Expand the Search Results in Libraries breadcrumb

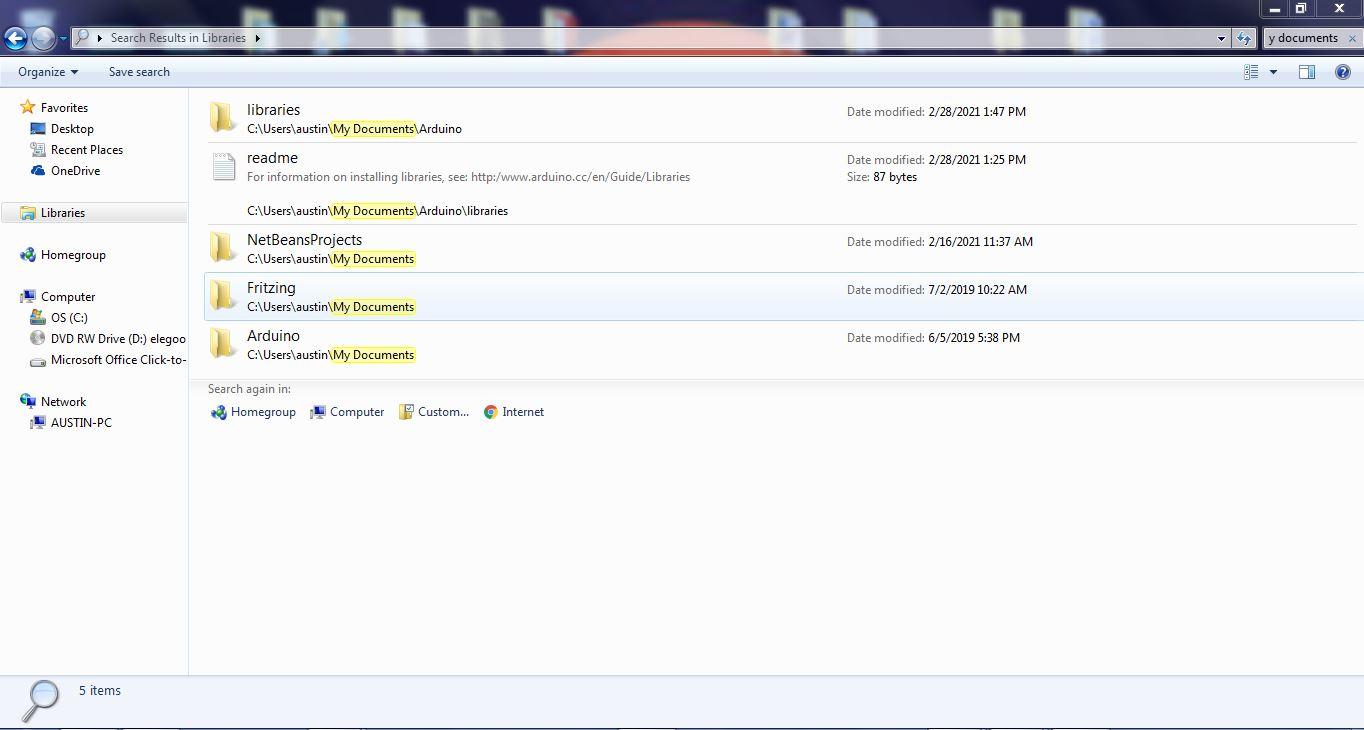point(257,38)
